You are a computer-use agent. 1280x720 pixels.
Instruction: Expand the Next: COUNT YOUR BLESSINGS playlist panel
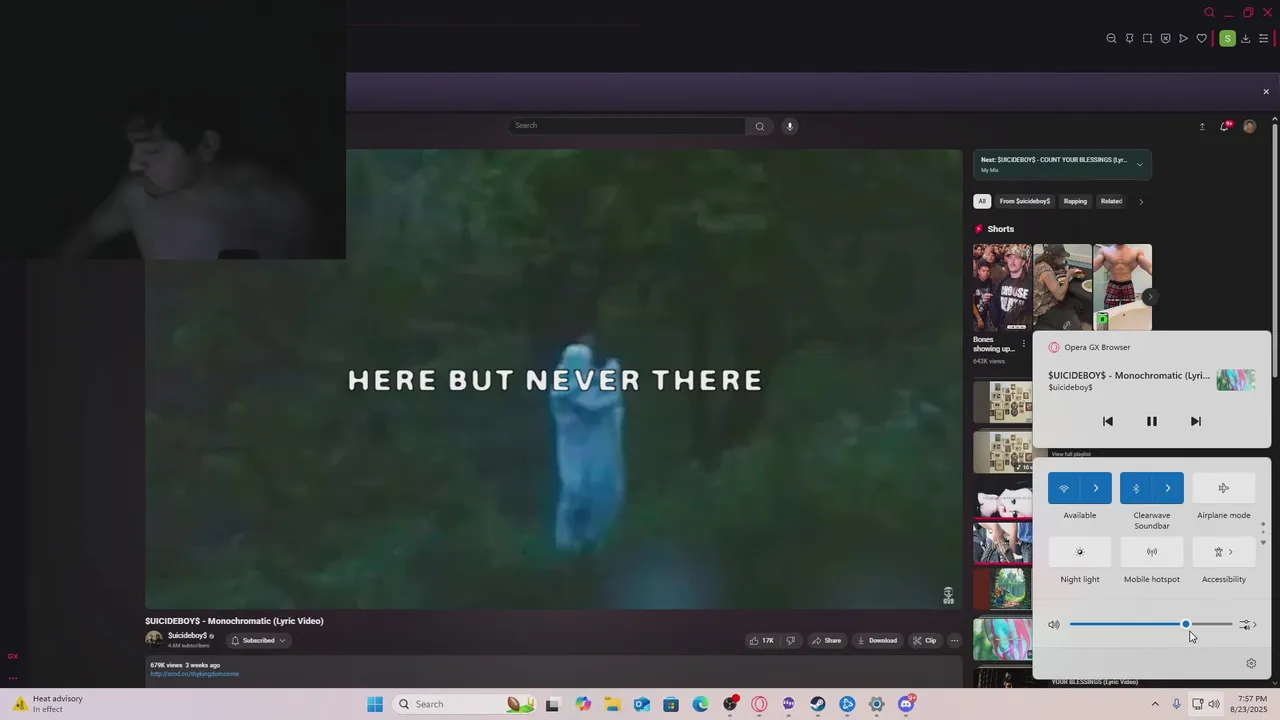(1139, 165)
